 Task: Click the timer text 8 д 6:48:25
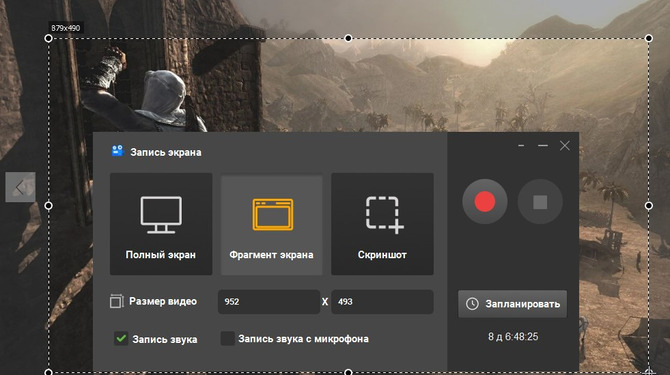click(513, 337)
